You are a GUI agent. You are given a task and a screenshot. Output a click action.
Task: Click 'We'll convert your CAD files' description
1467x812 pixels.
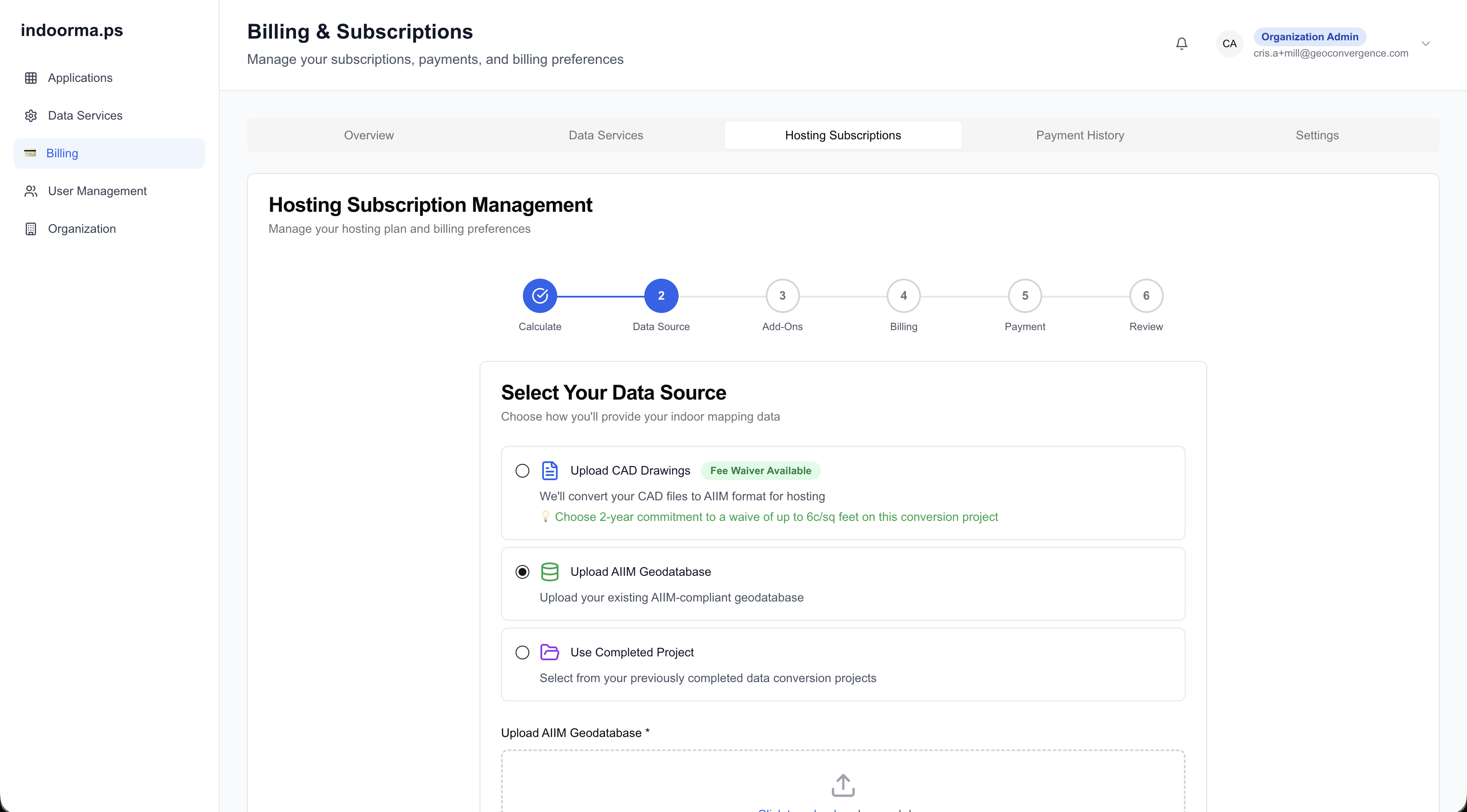(682, 496)
